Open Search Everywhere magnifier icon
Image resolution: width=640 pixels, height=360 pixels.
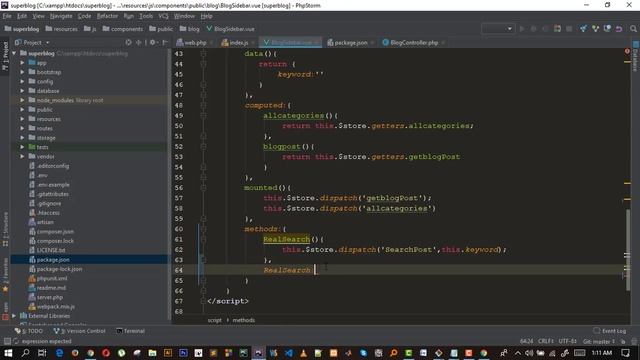(x=633, y=29)
